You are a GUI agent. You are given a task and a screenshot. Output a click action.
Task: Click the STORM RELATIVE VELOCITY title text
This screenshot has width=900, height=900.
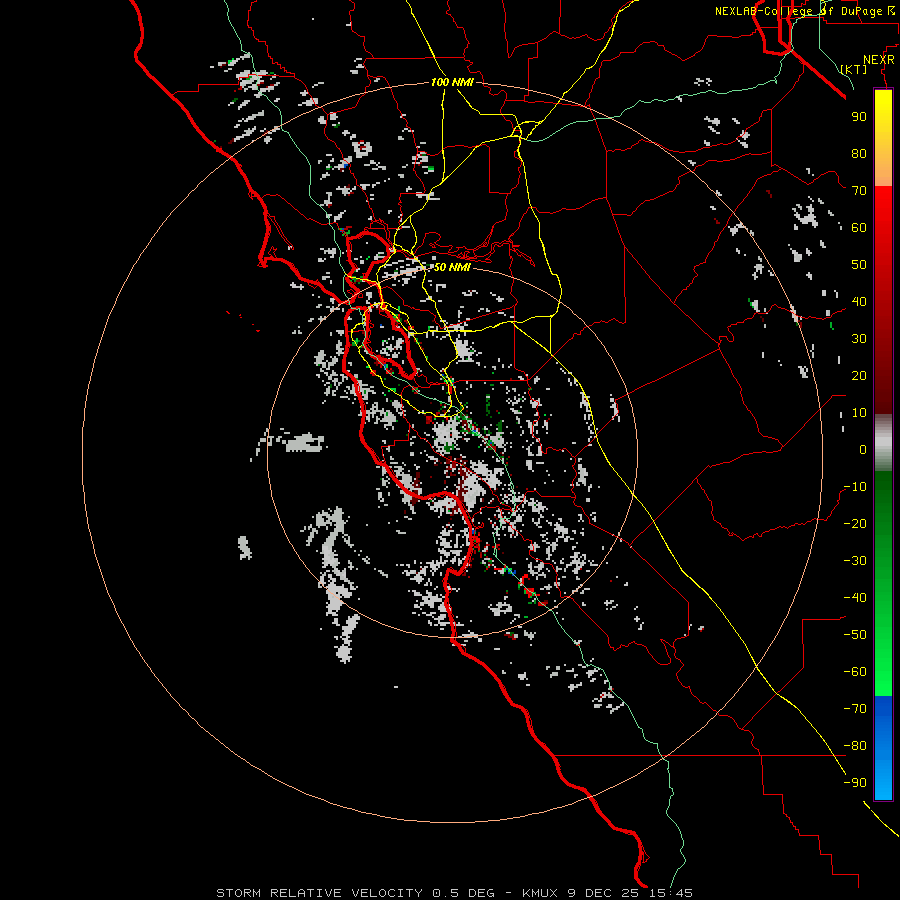319,893
